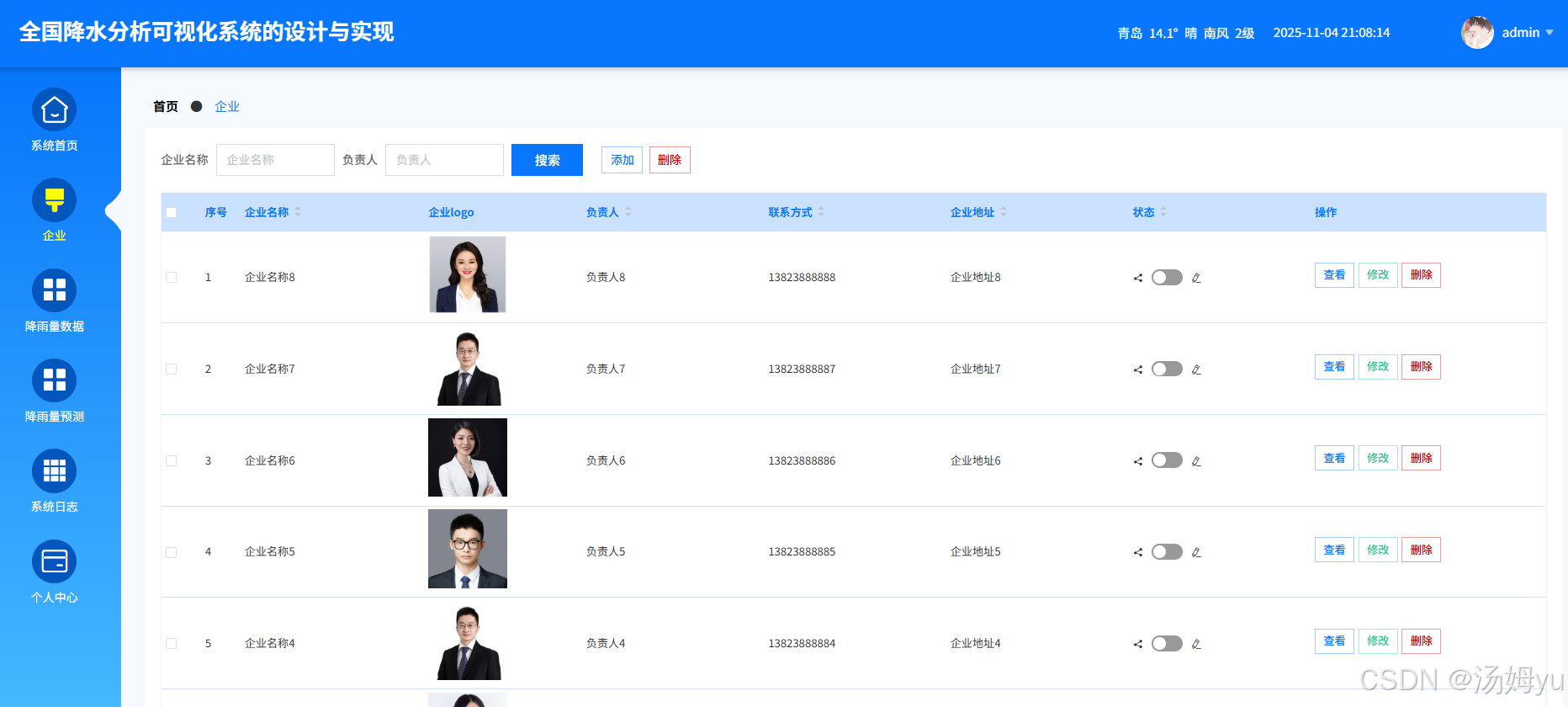Open the admin user dropdown arrow

[1549, 33]
